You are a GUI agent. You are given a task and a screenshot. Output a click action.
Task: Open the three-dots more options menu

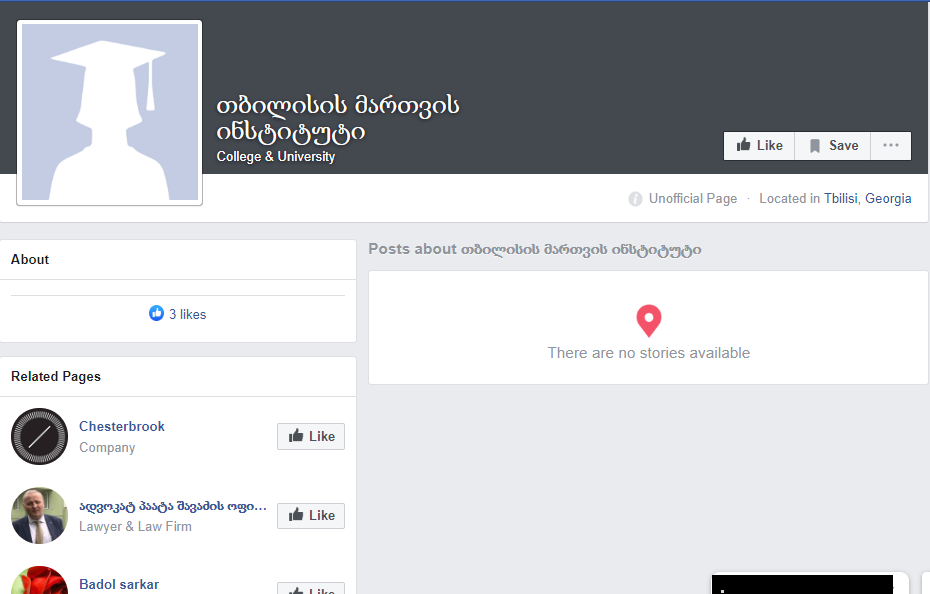click(891, 146)
